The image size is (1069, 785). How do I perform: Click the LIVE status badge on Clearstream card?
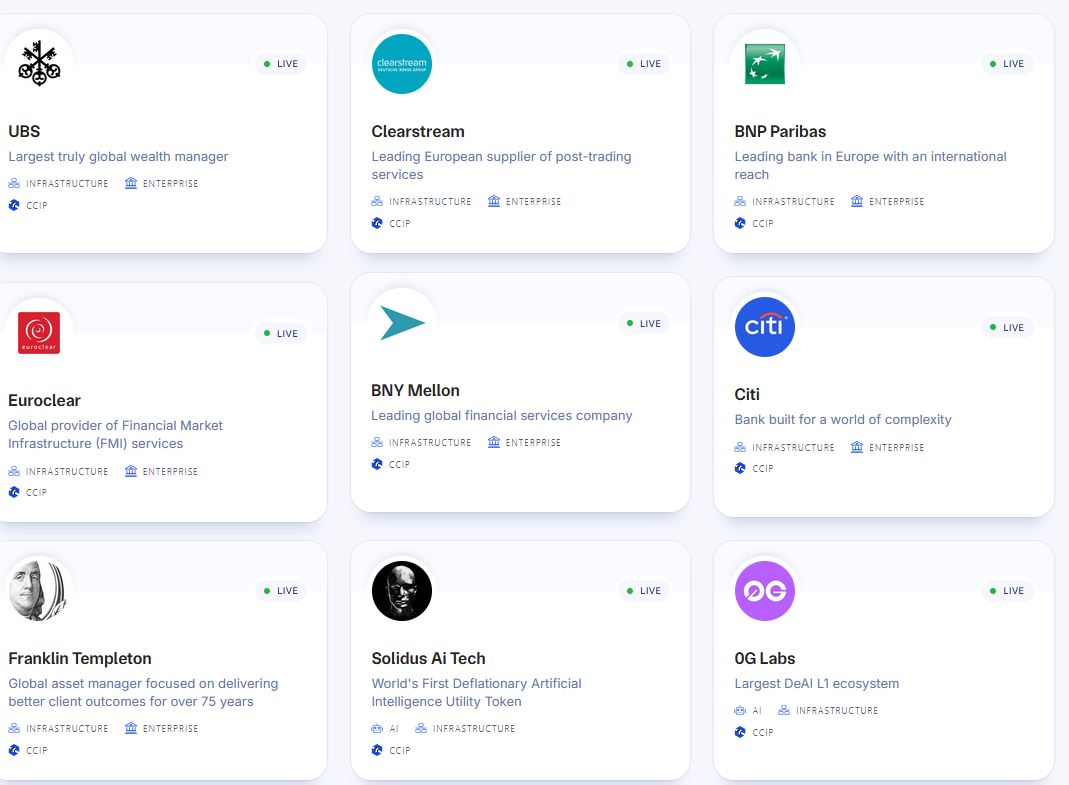tap(644, 63)
